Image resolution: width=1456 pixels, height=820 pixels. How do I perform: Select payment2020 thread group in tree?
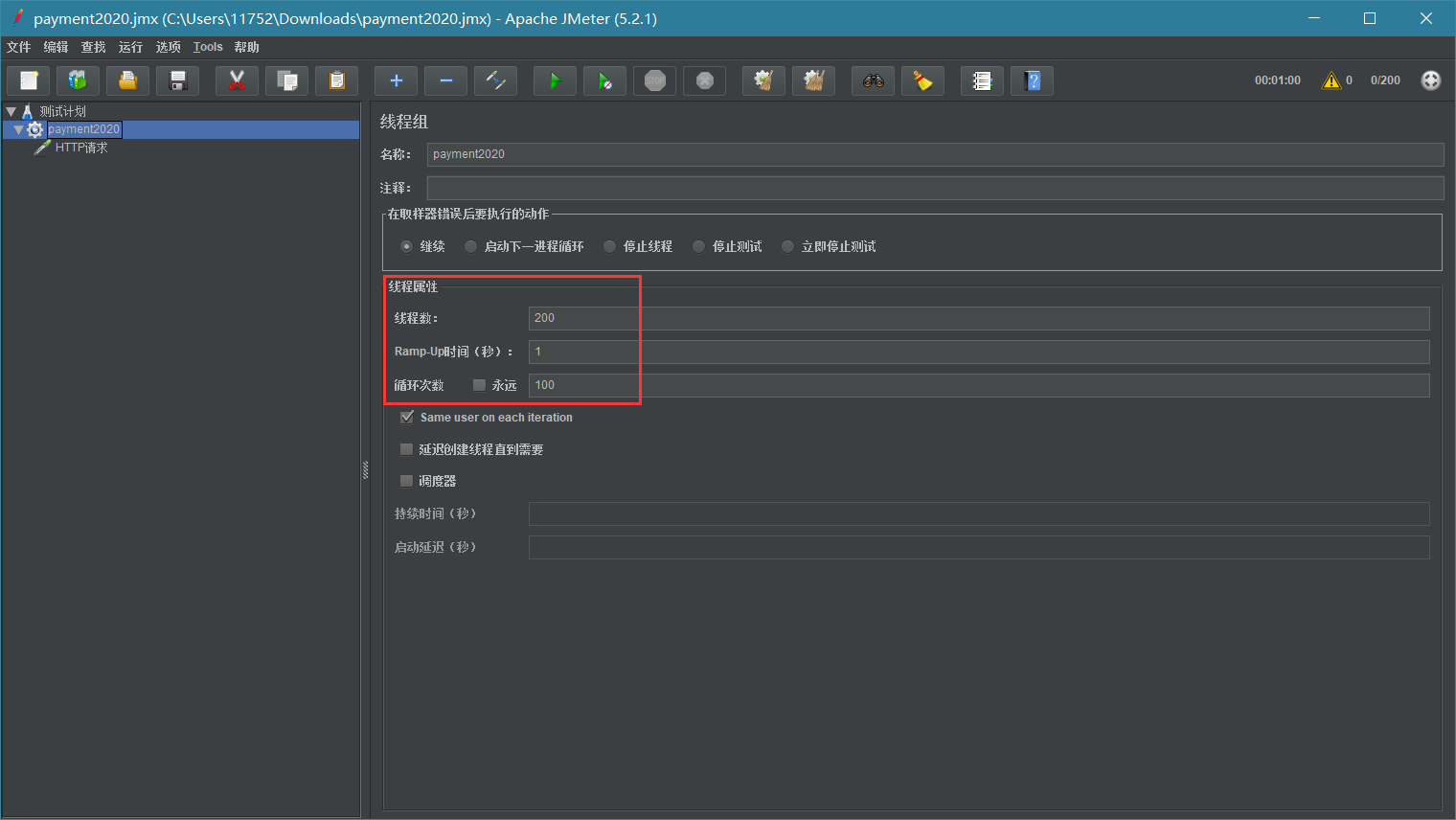click(84, 129)
